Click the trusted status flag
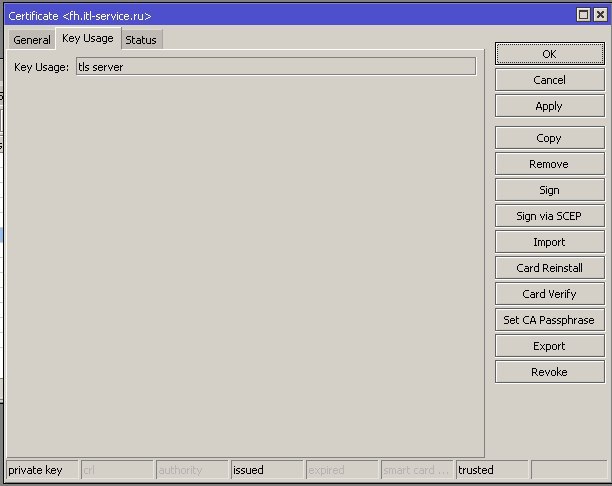The width and height of the screenshot is (612, 486). point(492,470)
